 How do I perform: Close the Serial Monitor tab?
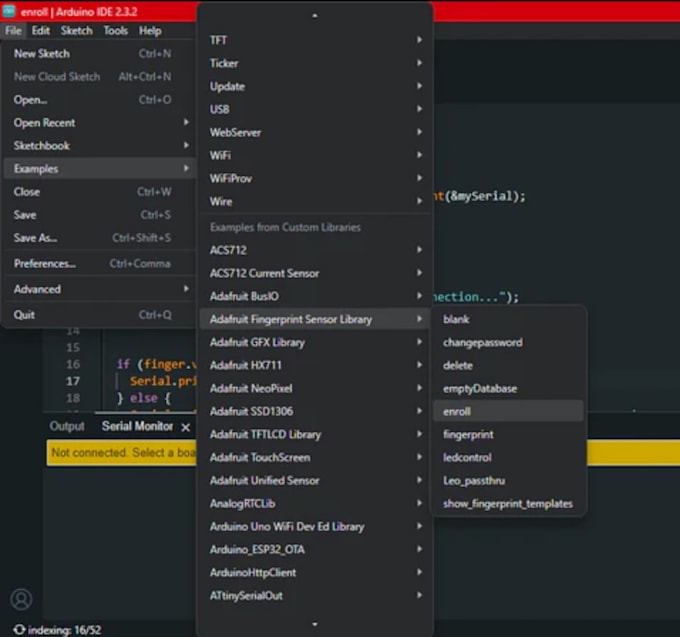tap(186, 428)
